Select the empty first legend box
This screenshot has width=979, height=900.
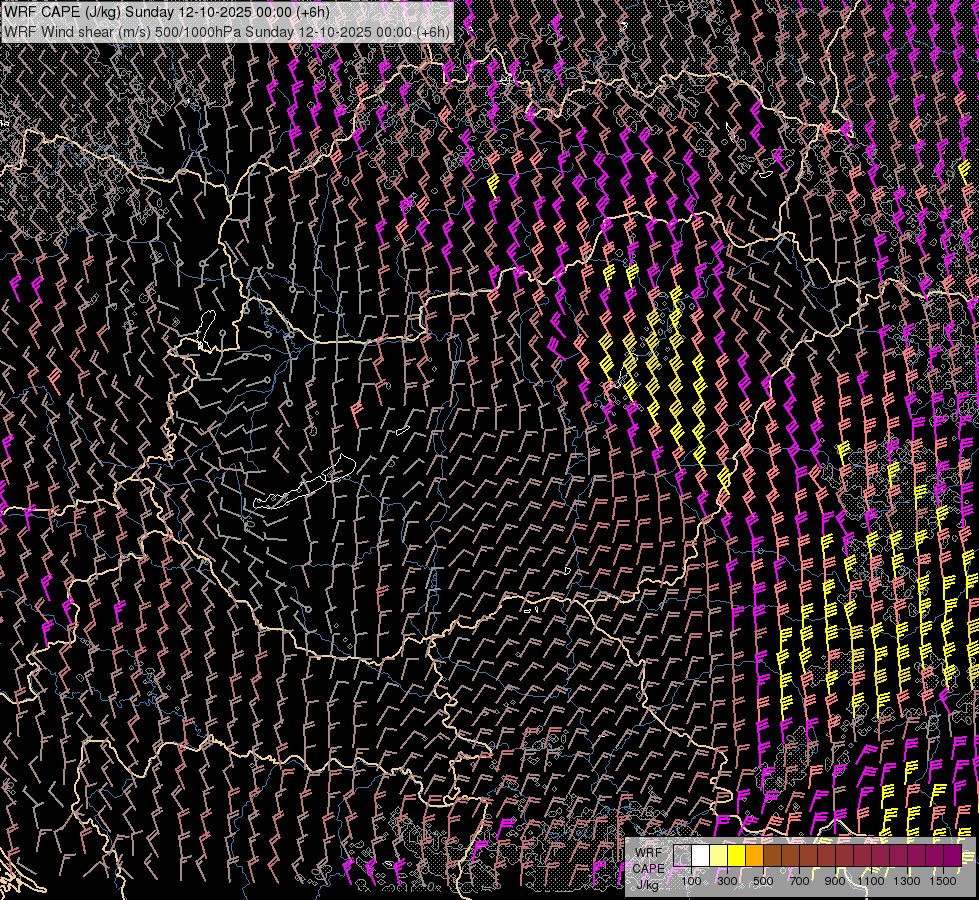click(683, 856)
